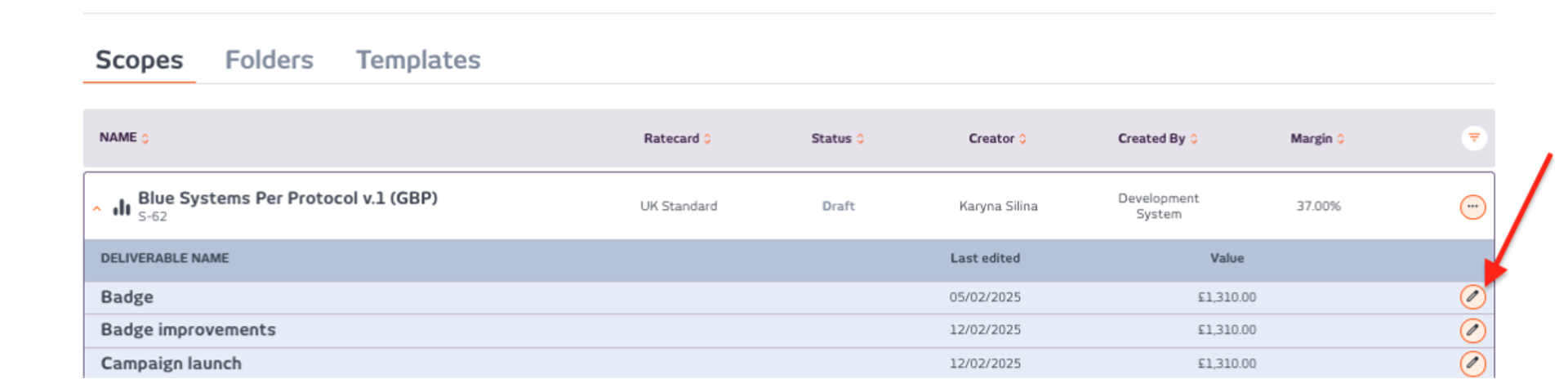Sort scopes by Margin
This screenshot has width=1568, height=379.
(x=1316, y=138)
